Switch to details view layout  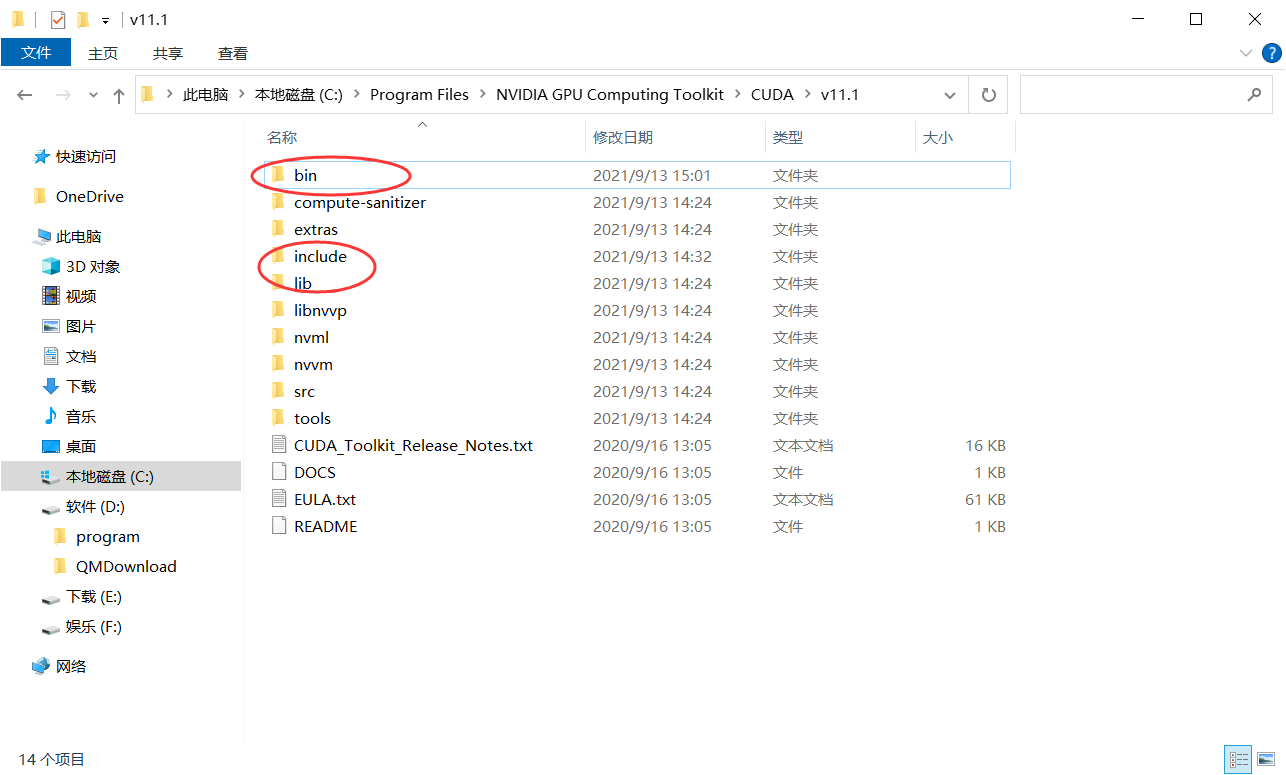click(1238, 760)
